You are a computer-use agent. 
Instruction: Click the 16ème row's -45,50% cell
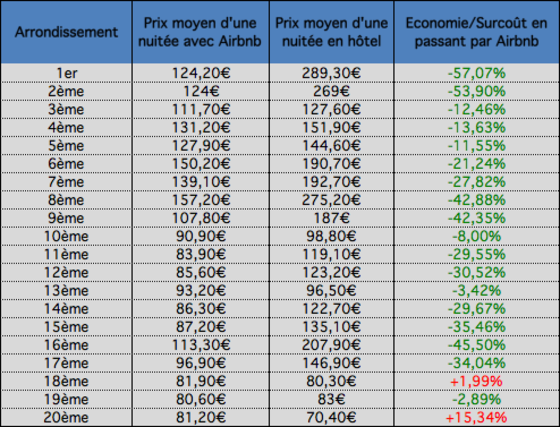coord(477,345)
